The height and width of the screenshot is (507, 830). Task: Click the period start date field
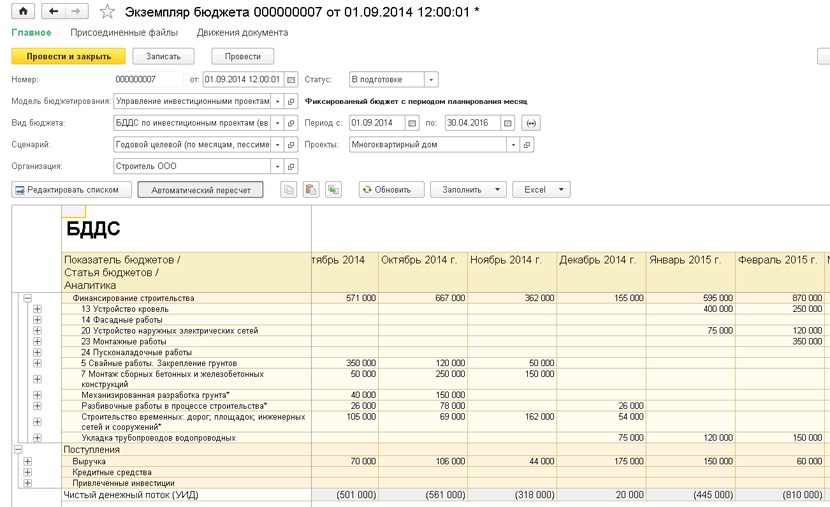click(377, 123)
